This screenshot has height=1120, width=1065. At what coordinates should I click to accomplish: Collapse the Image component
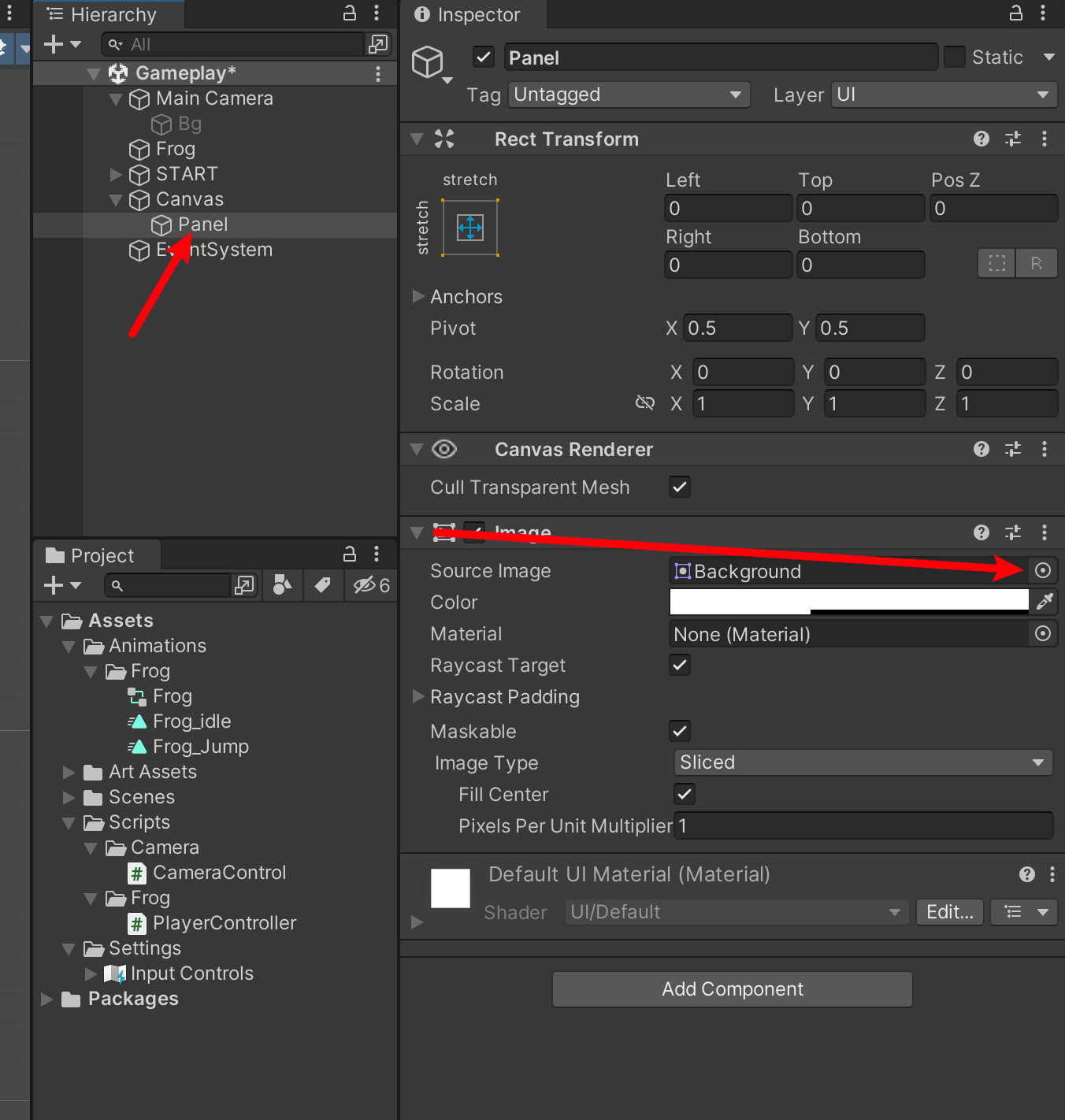(417, 533)
